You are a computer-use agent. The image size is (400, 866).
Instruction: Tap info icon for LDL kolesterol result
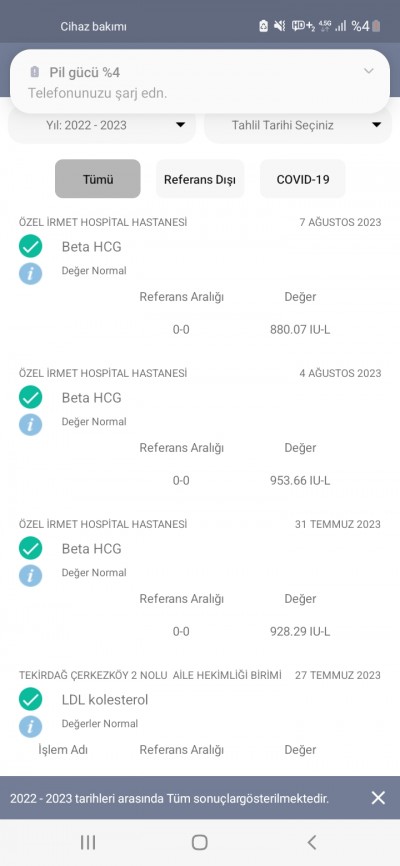30,726
